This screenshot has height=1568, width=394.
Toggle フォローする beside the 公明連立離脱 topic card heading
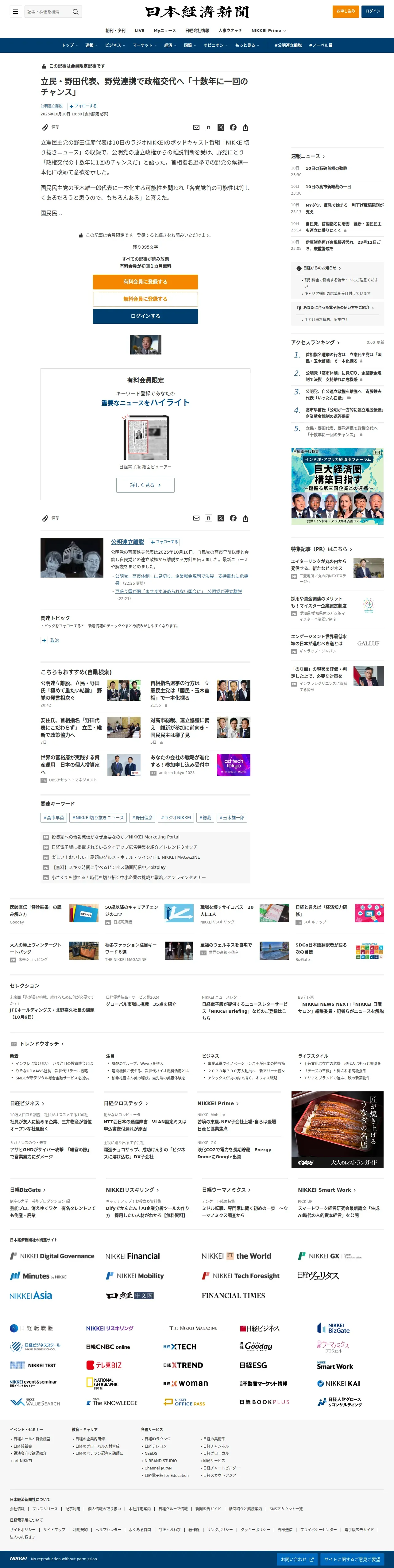pos(164,542)
